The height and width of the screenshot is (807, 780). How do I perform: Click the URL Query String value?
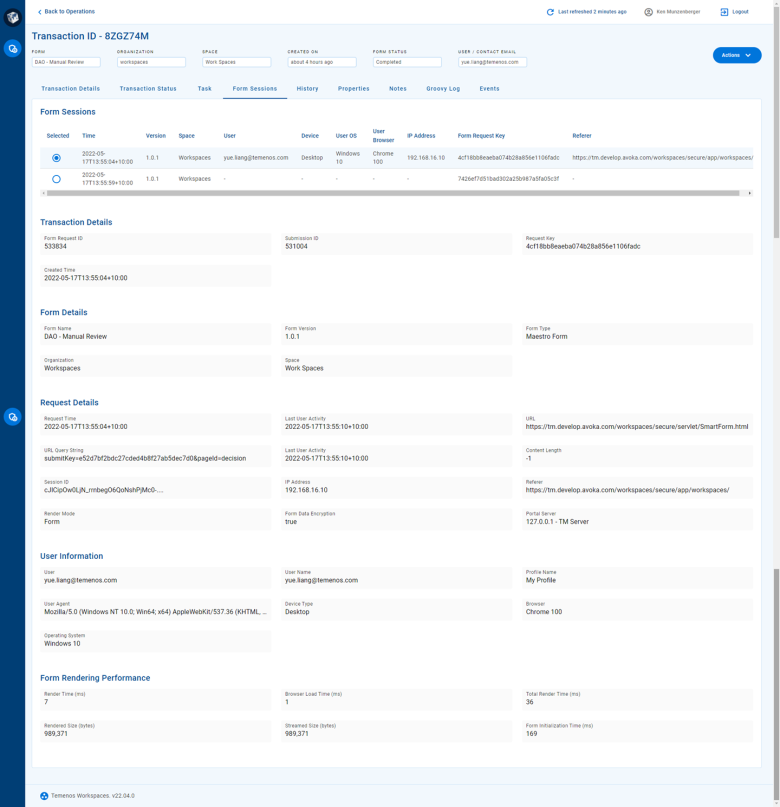pos(145,458)
